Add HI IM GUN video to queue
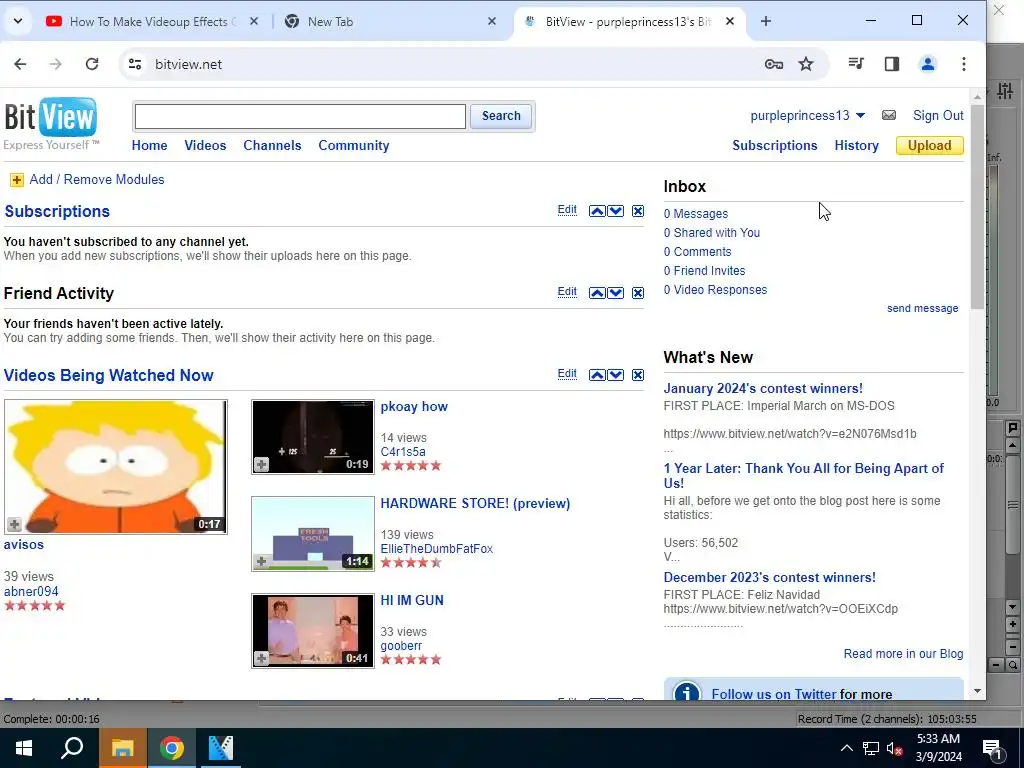The image size is (1024, 768). pyautogui.click(x=261, y=658)
